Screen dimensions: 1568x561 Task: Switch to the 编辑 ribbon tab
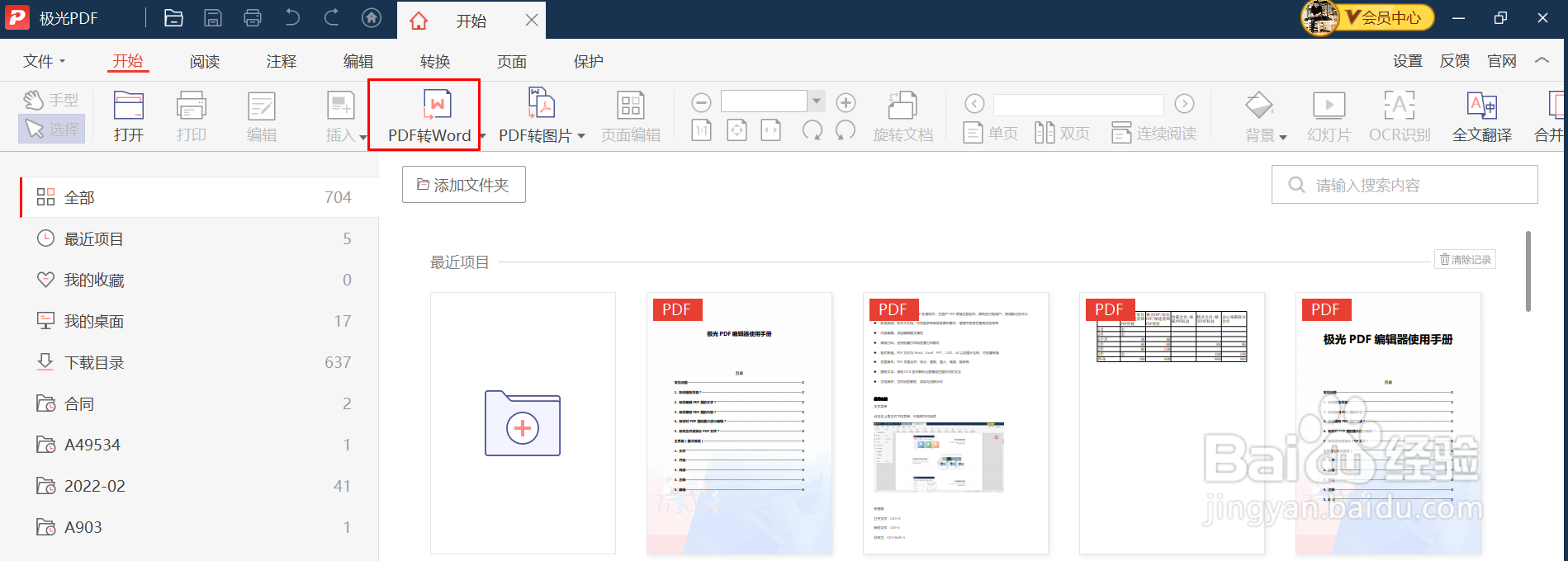[x=358, y=61]
